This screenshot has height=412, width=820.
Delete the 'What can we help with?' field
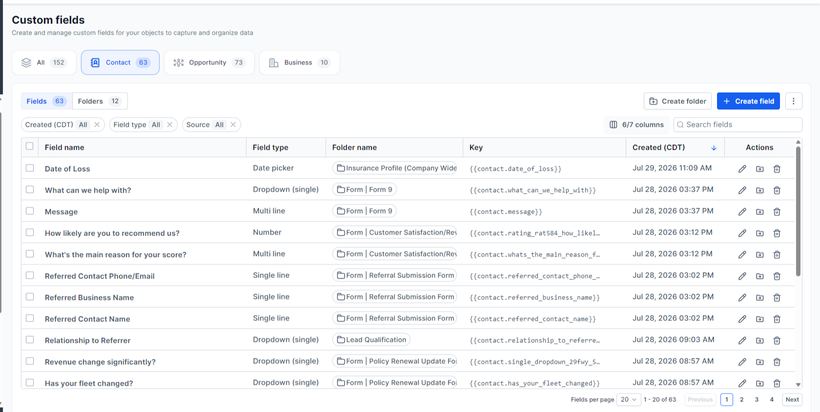(x=777, y=190)
